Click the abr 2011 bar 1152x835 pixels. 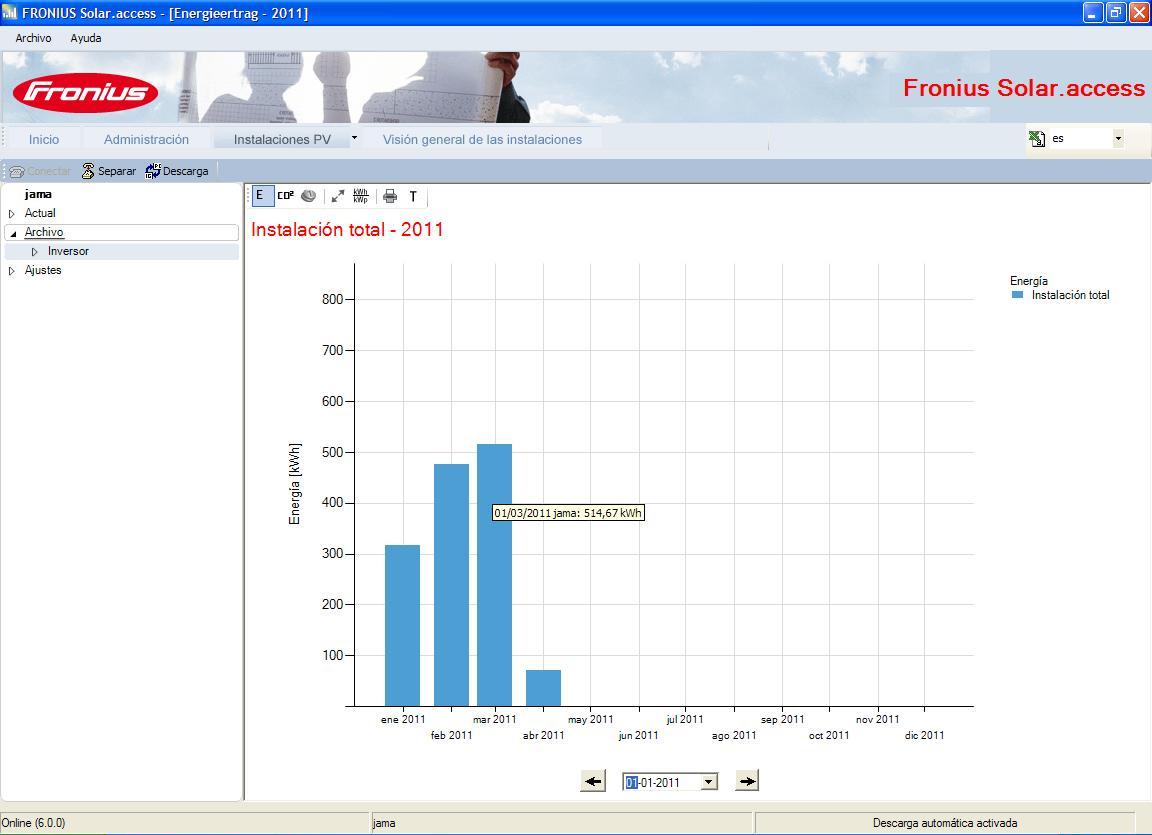pyautogui.click(x=544, y=688)
